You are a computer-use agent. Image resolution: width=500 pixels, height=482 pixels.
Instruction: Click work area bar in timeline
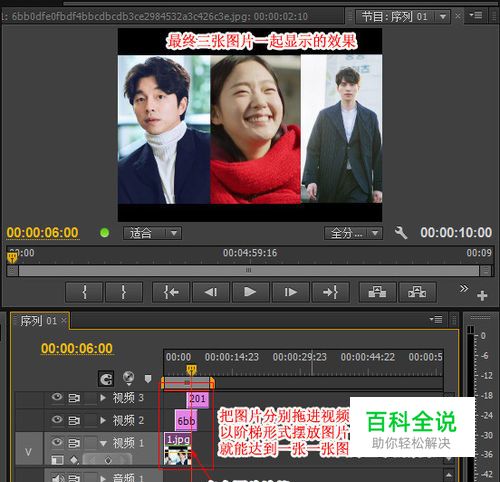click(x=188, y=383)
